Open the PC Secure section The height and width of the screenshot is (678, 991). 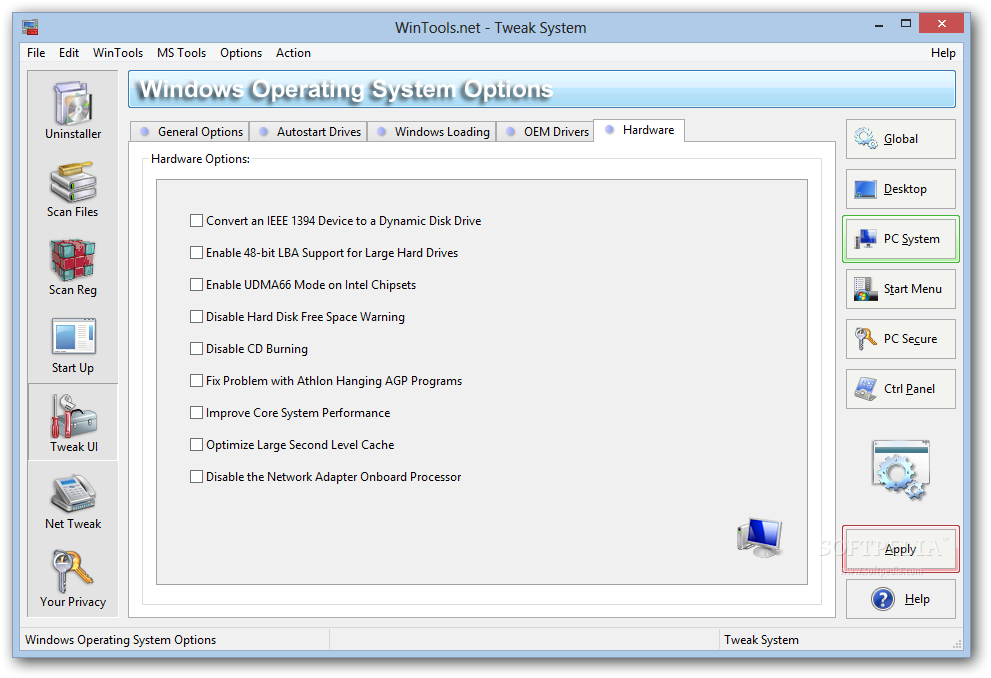pyautogui.click(x=901, y=339)
